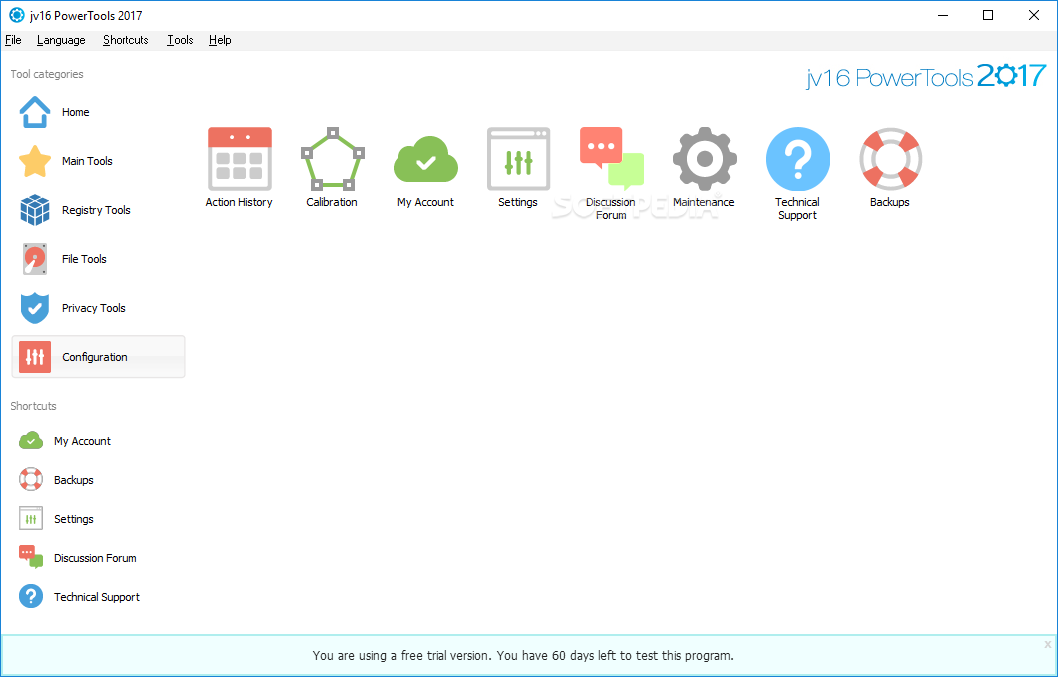Click the Main Tools star icon
This screenshot has height=677, width=1058.
tap(35, 161)
